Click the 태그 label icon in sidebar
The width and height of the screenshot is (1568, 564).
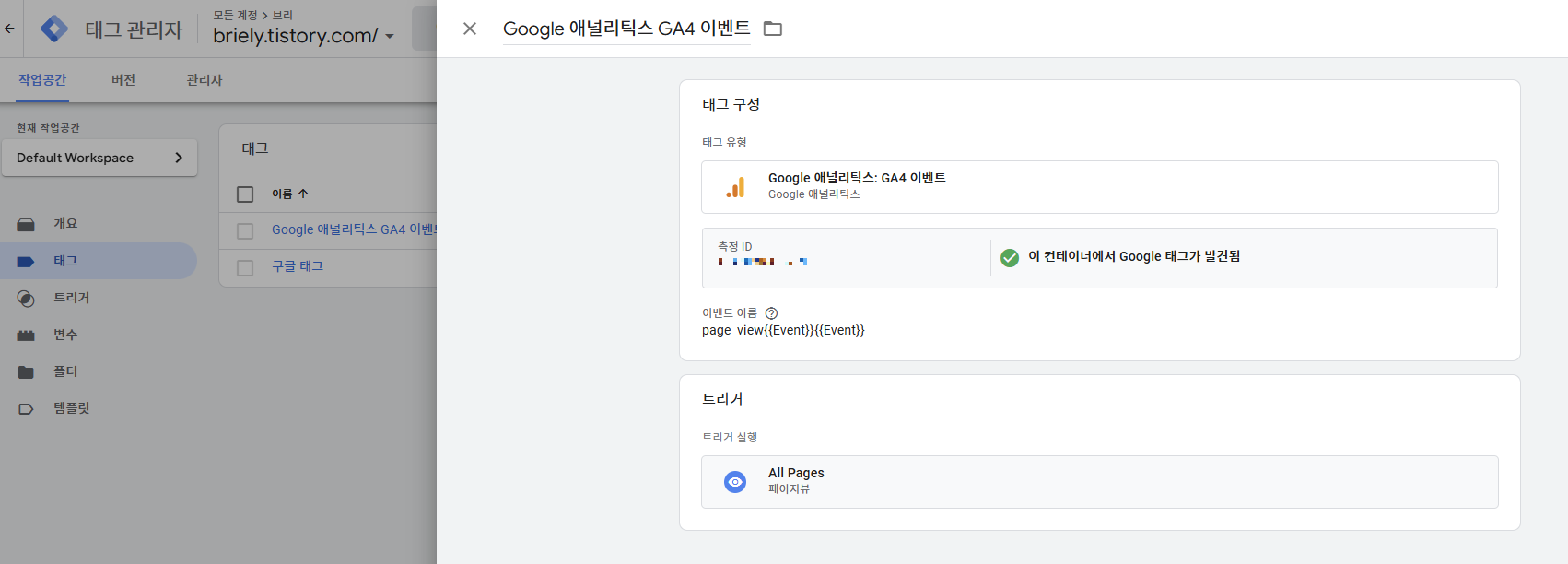[26, 261]
